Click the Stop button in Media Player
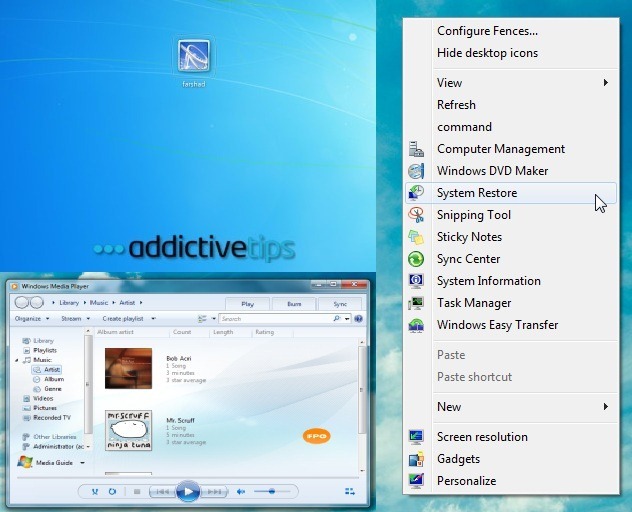The width and height of the screenshot is (632, 512). [137, 491]
